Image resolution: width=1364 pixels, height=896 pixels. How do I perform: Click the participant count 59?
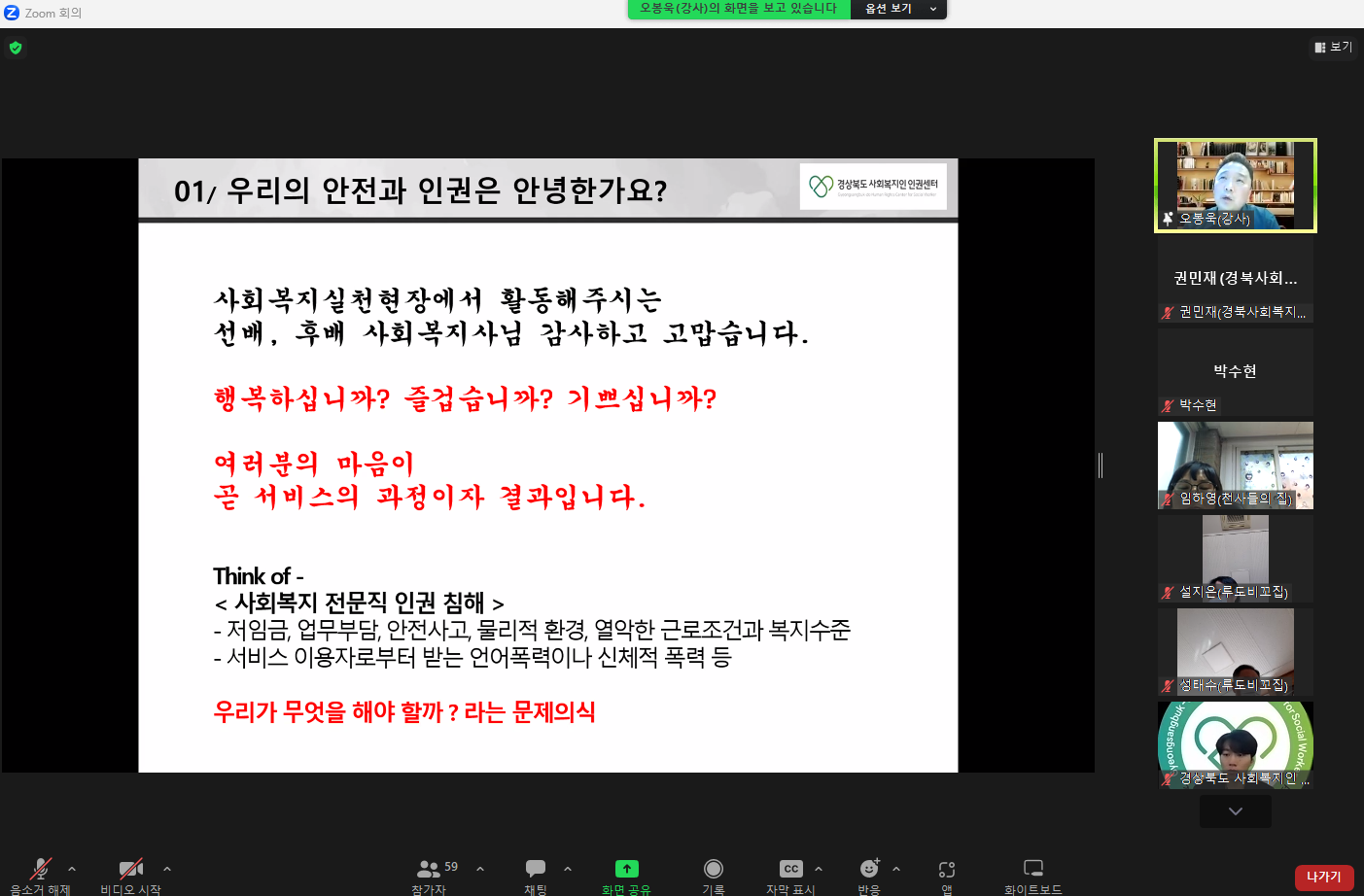[x=451, y=867]
